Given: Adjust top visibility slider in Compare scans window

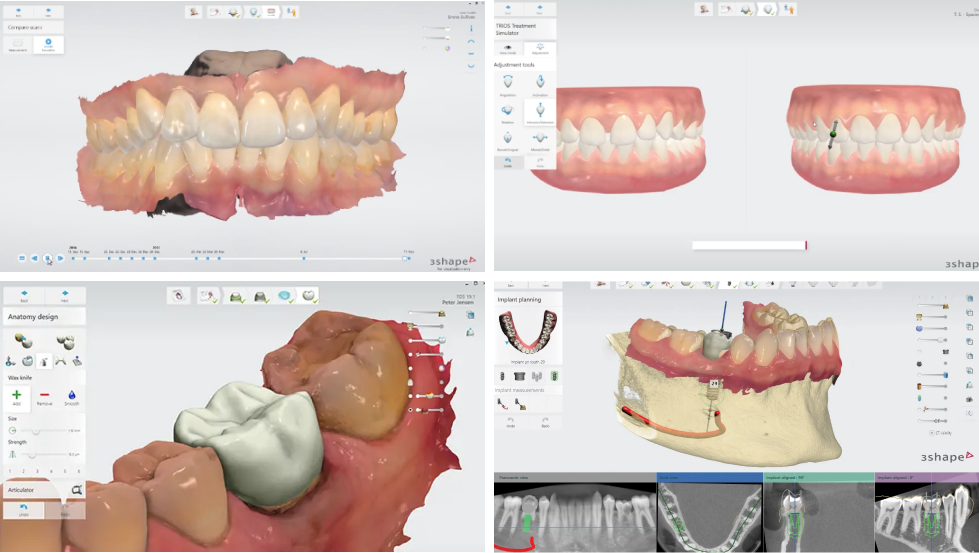Looking at the screenshot, I should [436, 28].
